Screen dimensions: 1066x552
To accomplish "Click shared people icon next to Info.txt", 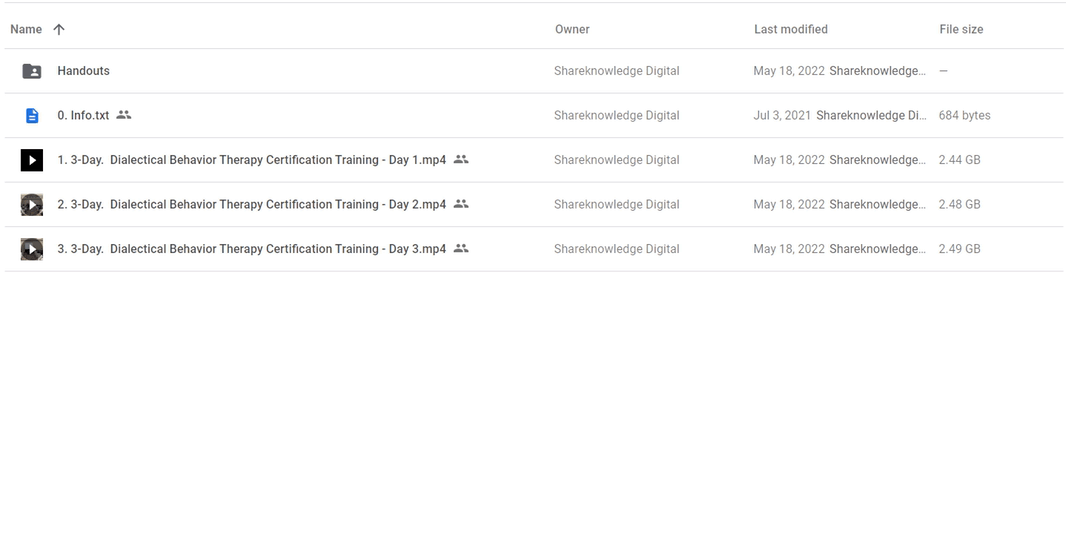I will point(124,115).
